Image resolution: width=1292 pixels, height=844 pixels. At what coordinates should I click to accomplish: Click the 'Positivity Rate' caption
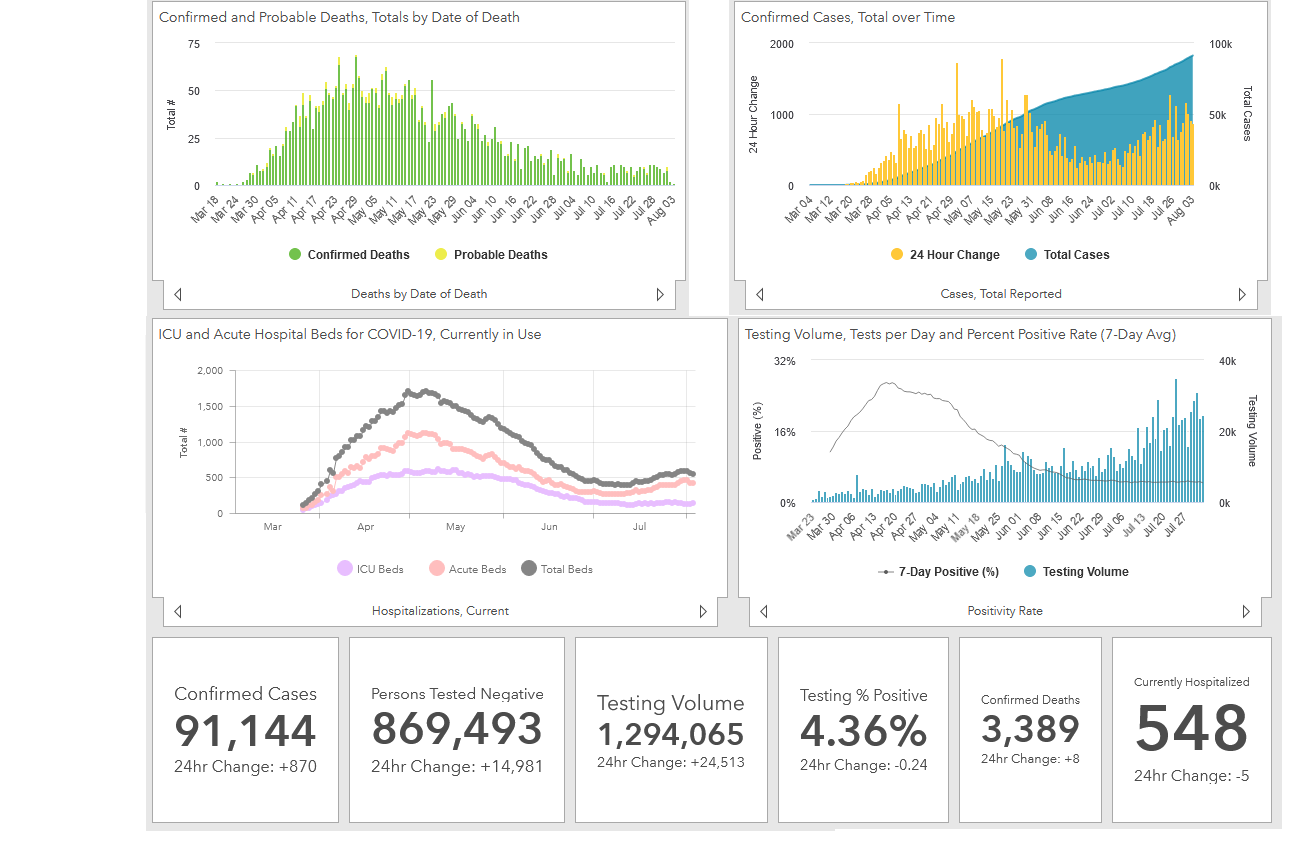1004,611
